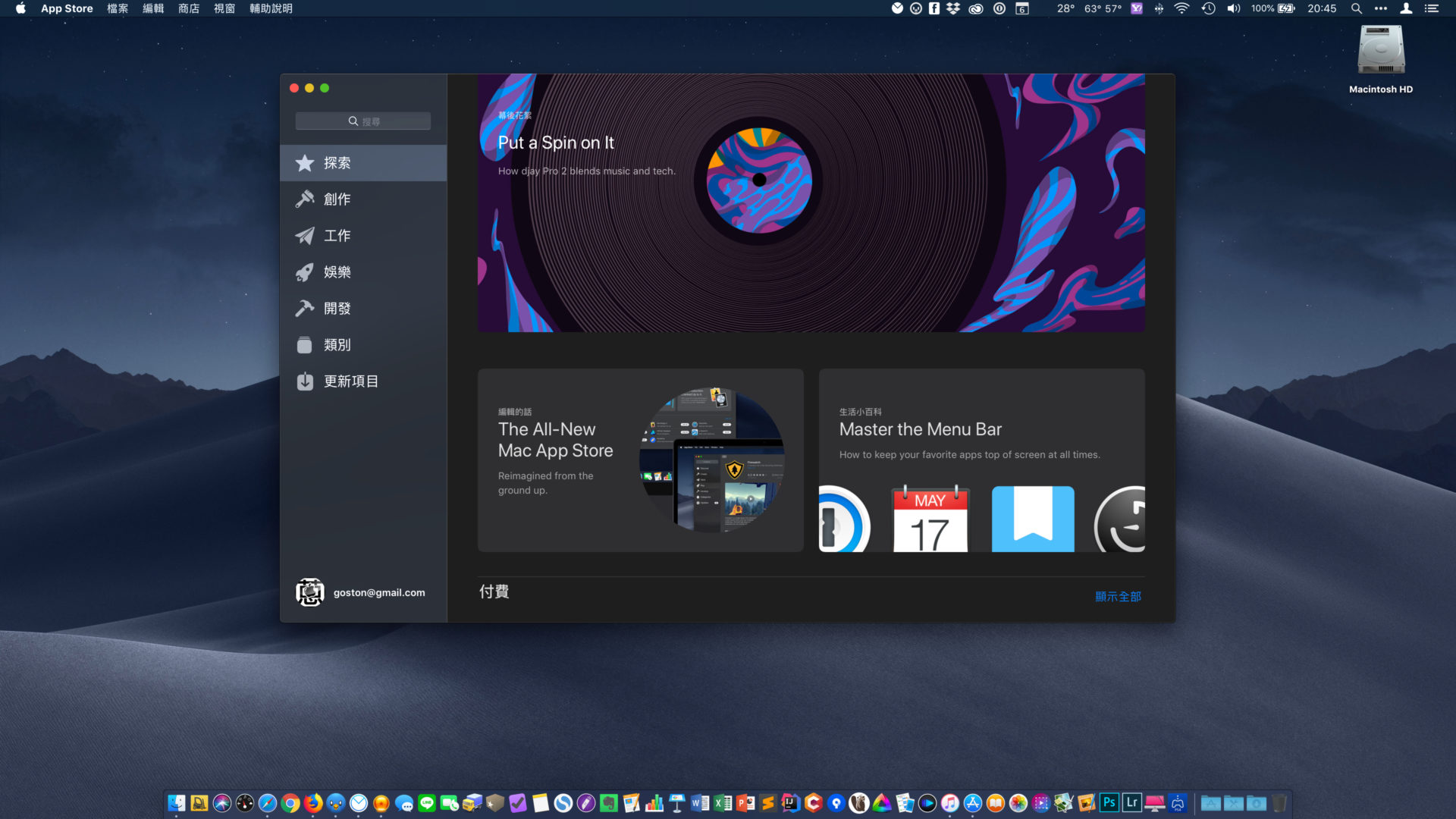Open the 編輯 menu
The image size is (1456, 819).
(153, 8)
